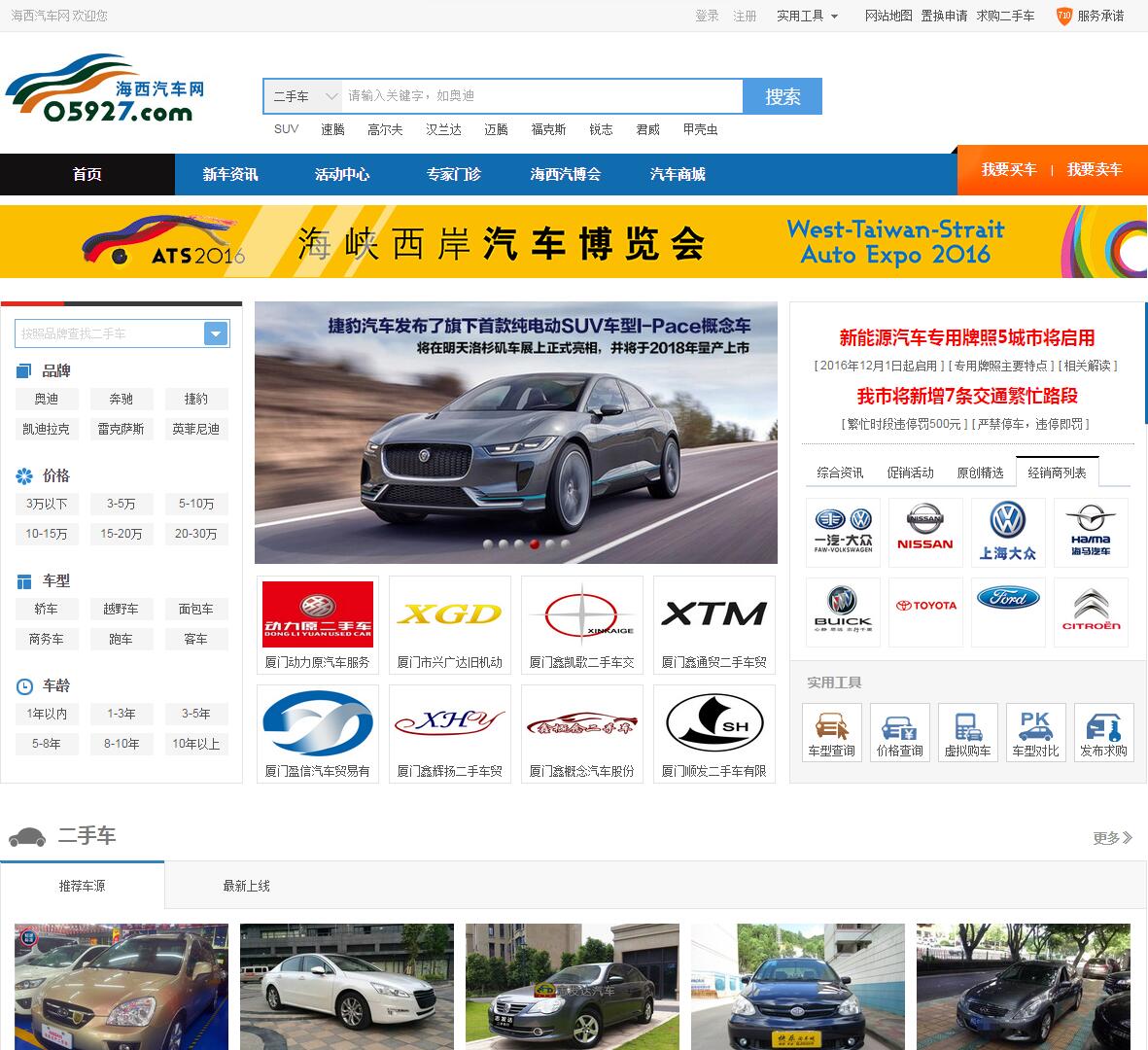Click the 一汽-大众 dealer logo
The height and width of the screenshot is (1050, 1148).
click(x=843, y=533)
